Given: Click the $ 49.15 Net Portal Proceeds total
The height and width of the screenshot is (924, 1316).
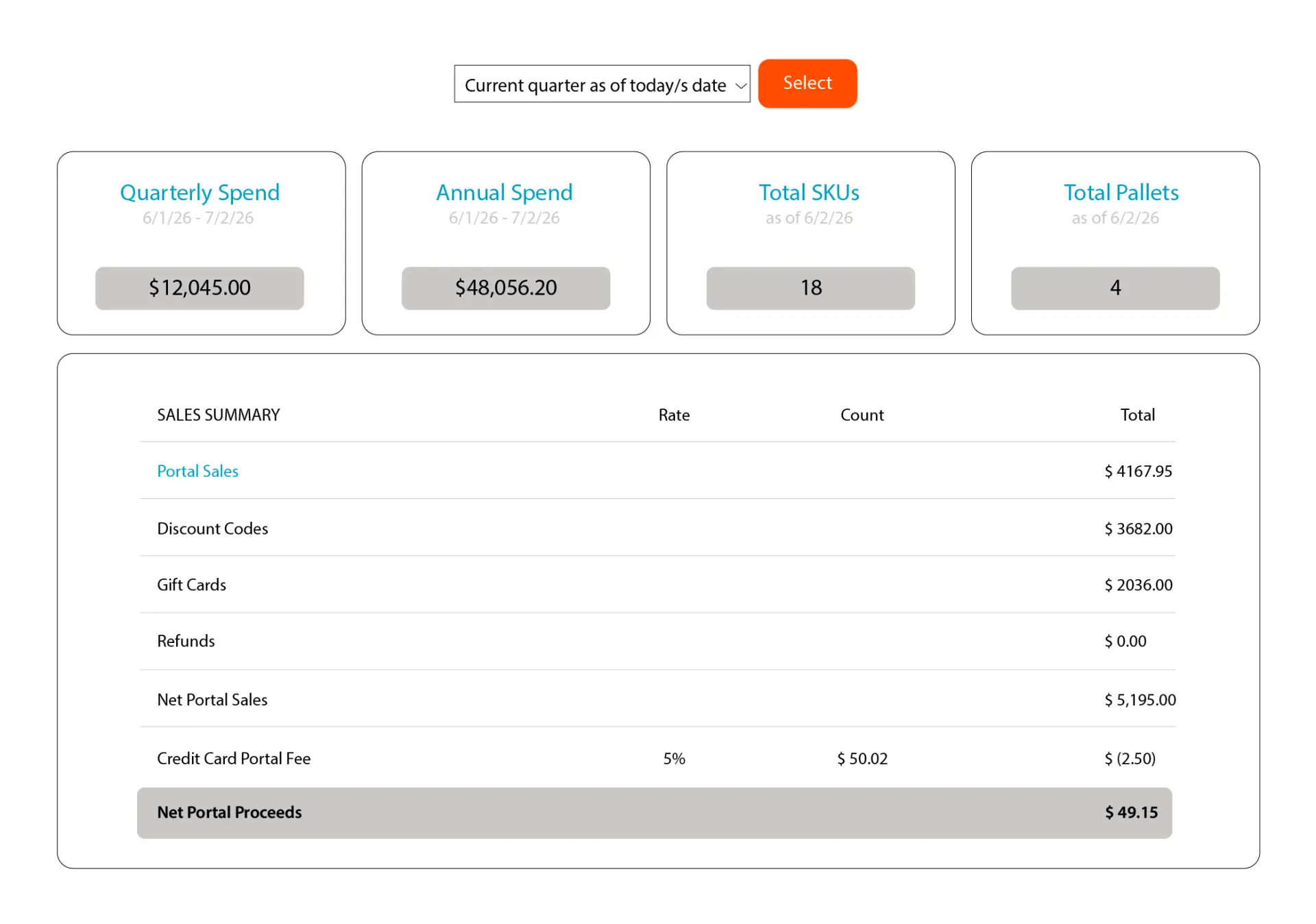Looking at the screenshot, I should point(1131,812).
